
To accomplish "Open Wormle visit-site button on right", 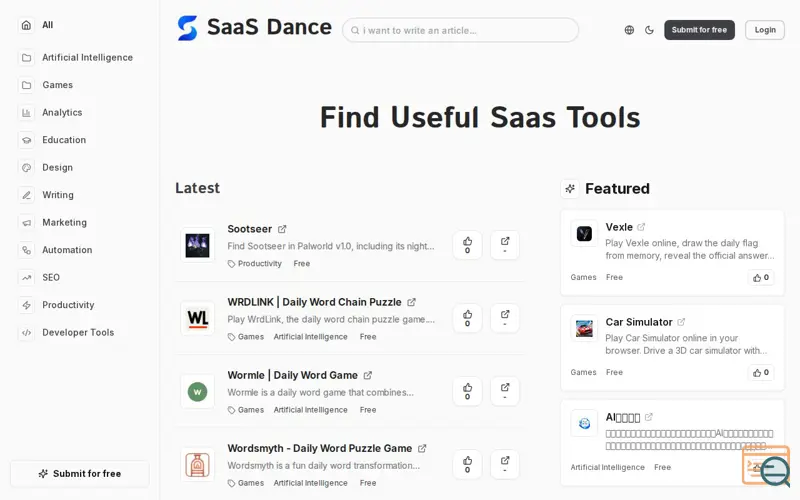I will tap(505, 391).
